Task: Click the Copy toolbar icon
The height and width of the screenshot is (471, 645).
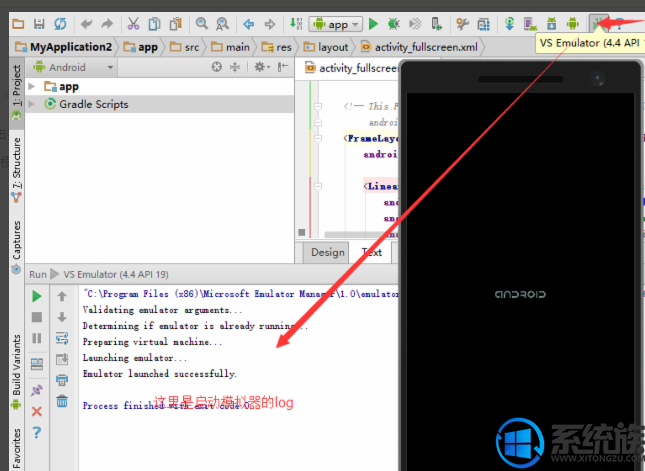Action: tap(154, 24)
